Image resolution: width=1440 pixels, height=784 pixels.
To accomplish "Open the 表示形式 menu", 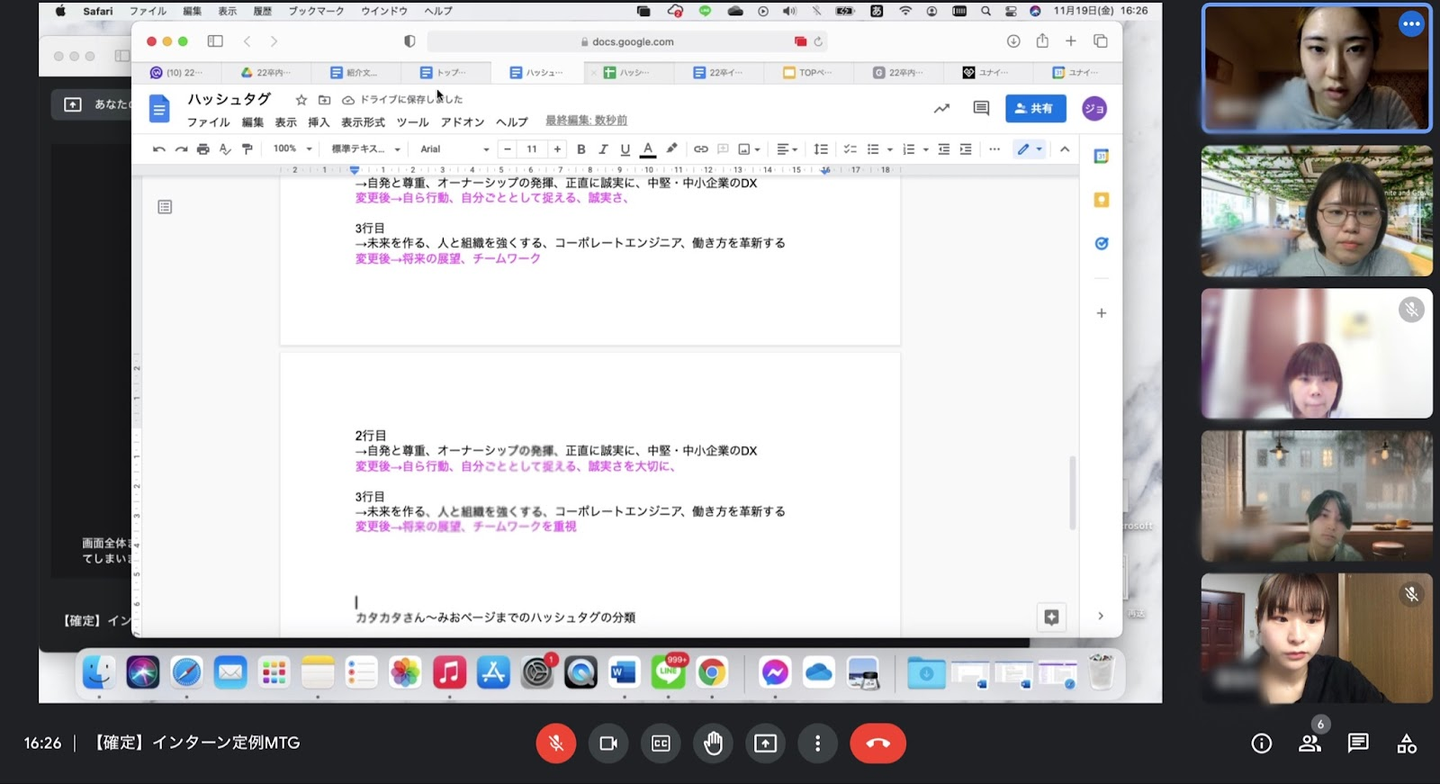I will coord(363,122).
